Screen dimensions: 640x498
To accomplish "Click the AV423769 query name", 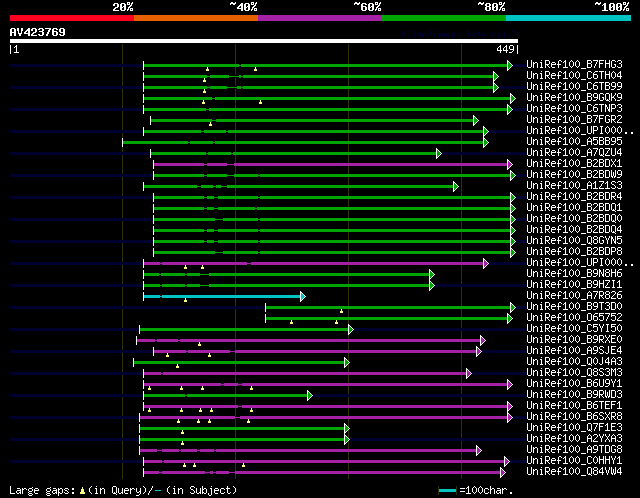I will pos(38,32).
